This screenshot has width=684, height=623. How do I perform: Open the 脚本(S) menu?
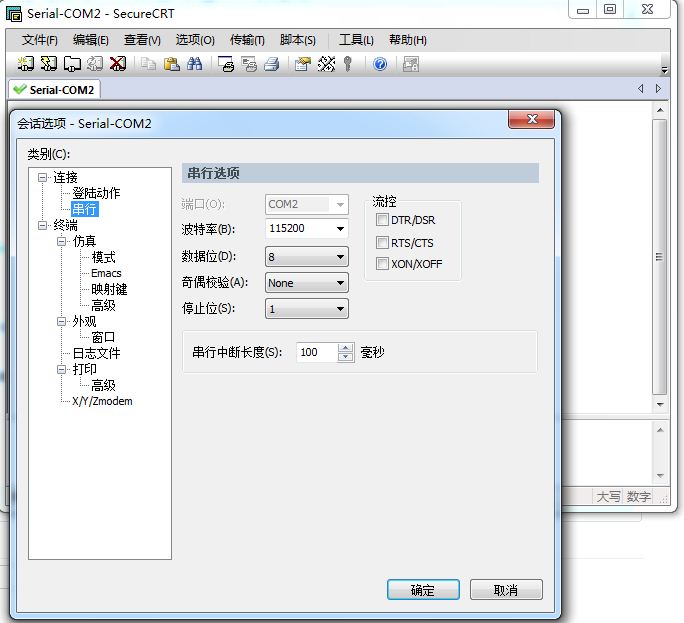(298, 40)
